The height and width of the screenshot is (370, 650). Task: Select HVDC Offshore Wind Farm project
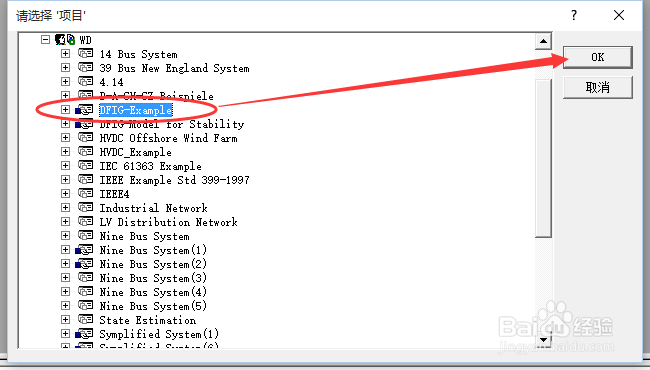pyautogui.click(x=168, y=138)
